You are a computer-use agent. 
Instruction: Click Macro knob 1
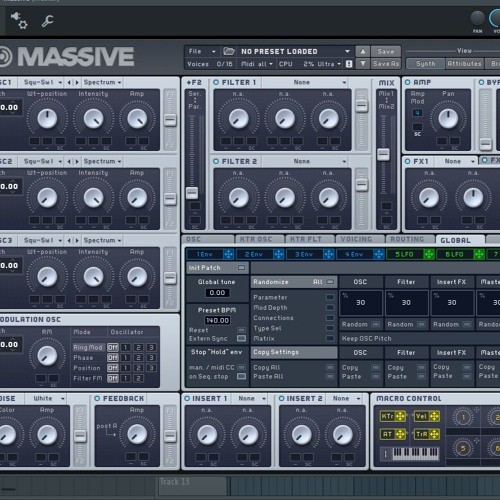[463, 417]
